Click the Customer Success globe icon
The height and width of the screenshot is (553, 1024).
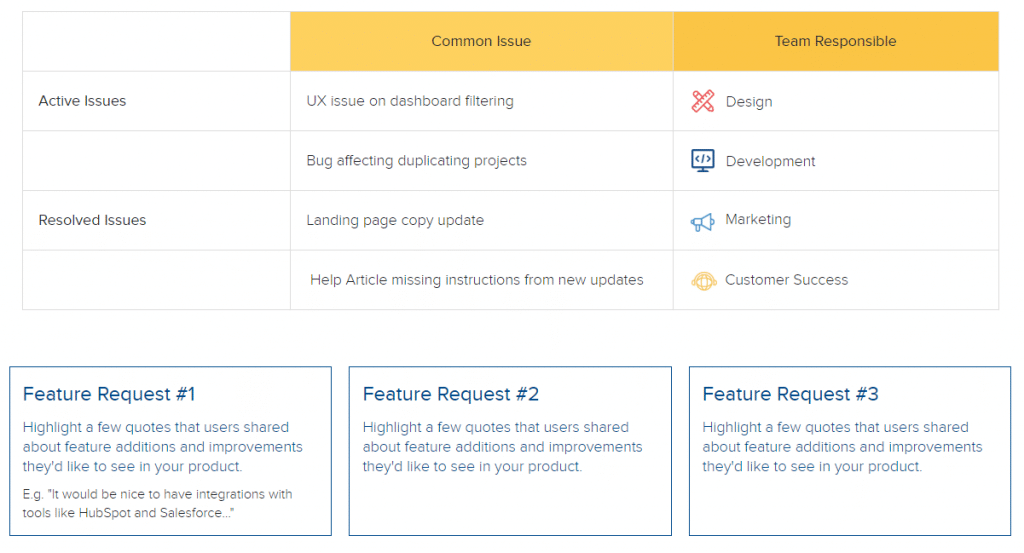[704, 281]
